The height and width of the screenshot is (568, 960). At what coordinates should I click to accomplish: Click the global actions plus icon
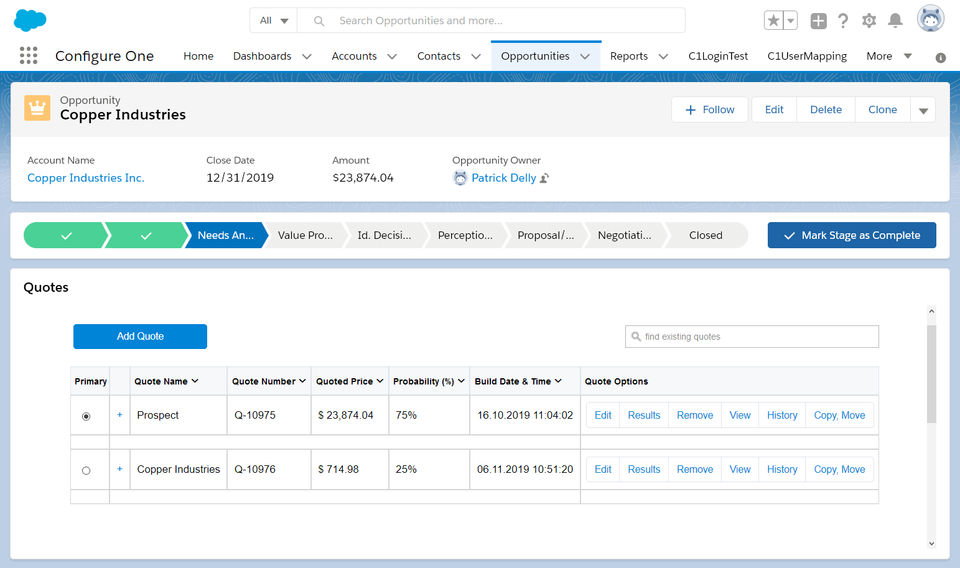819,21
